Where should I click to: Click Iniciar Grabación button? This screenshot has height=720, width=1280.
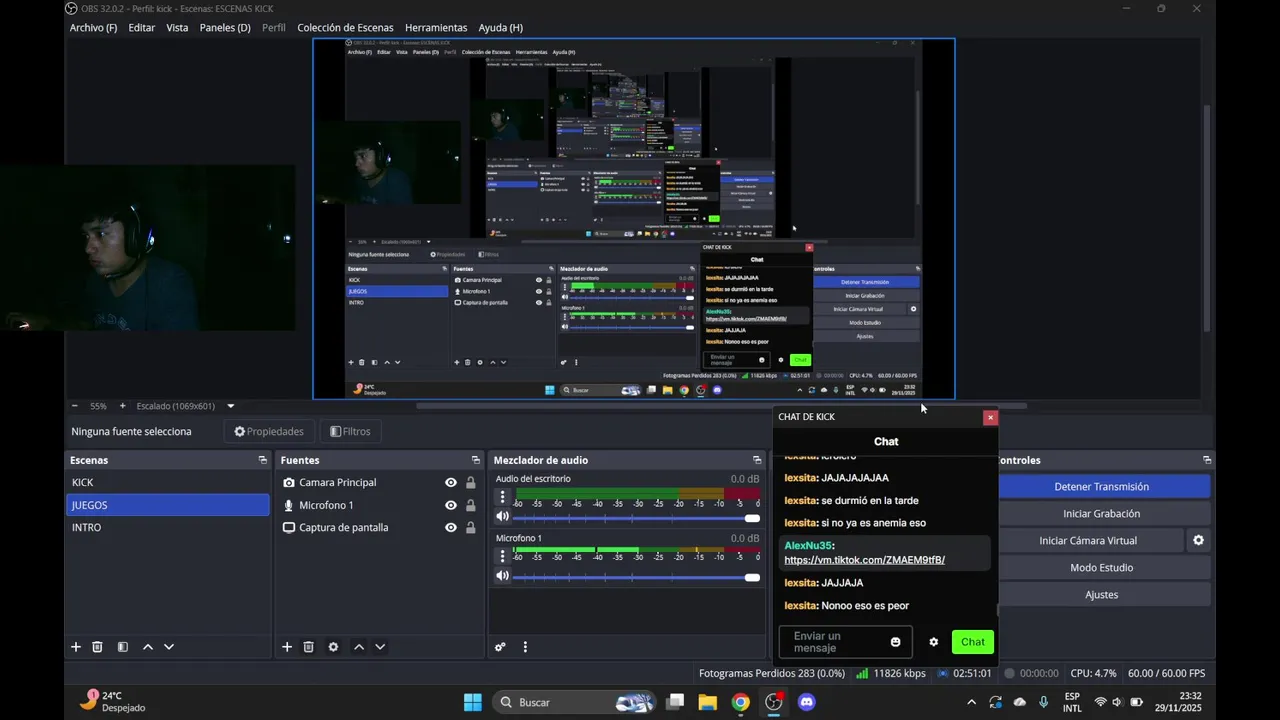(x=1102, y=513)
